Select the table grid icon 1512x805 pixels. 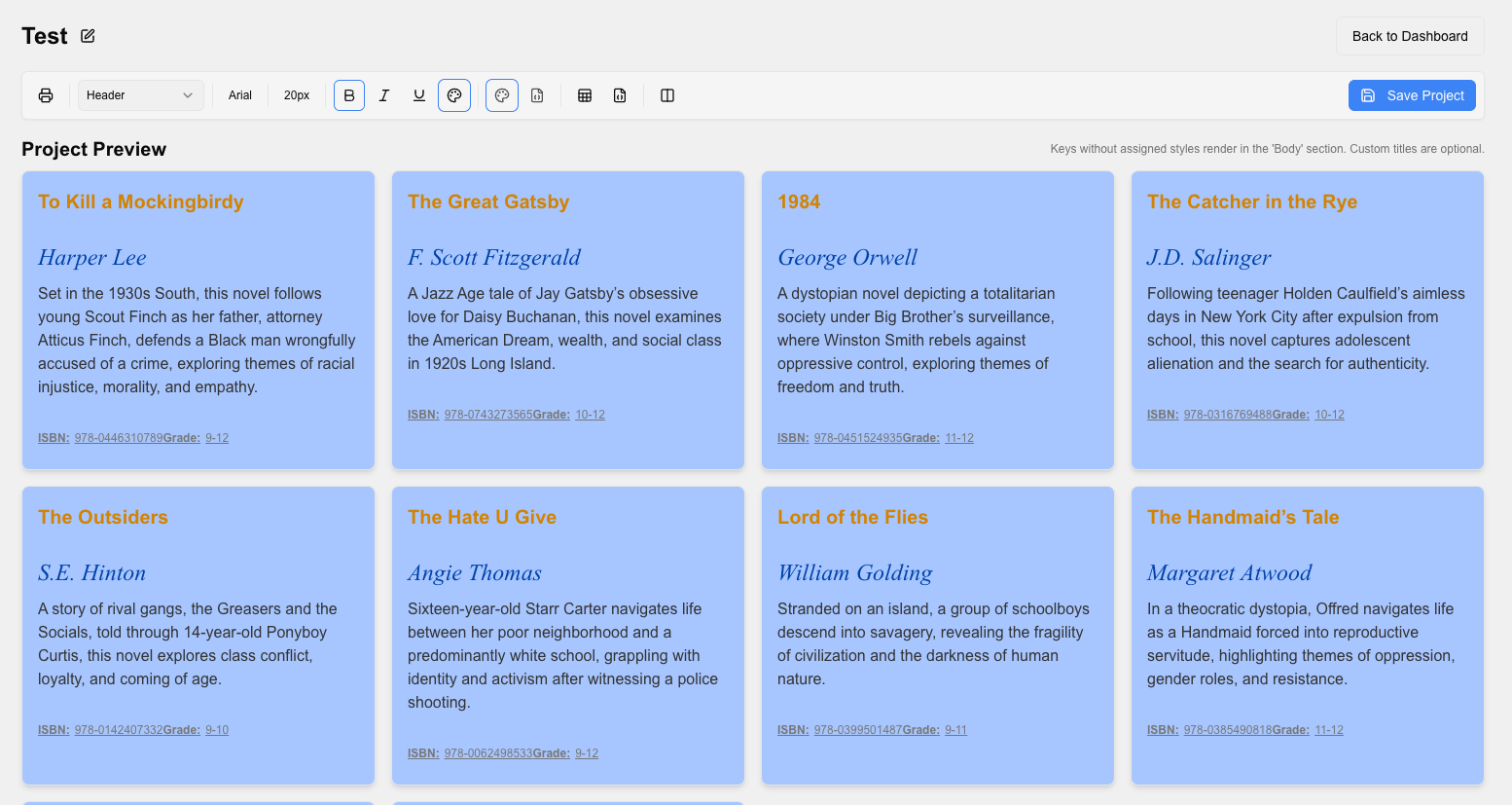click(585, 94)
